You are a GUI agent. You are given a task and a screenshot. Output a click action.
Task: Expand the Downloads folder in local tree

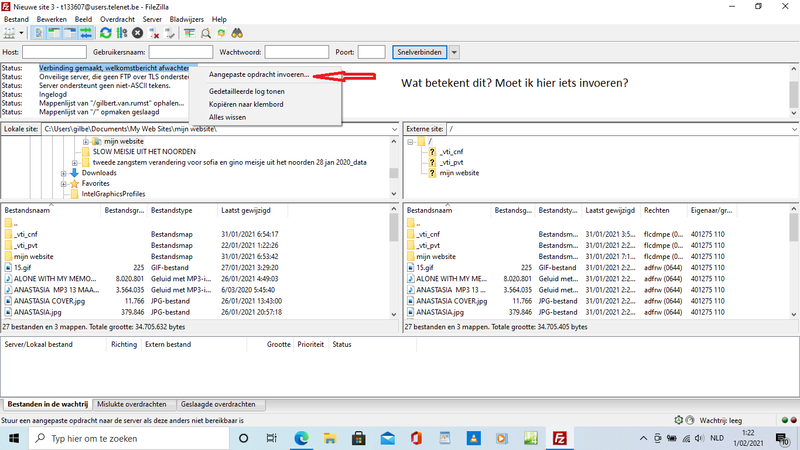point(63,173)
